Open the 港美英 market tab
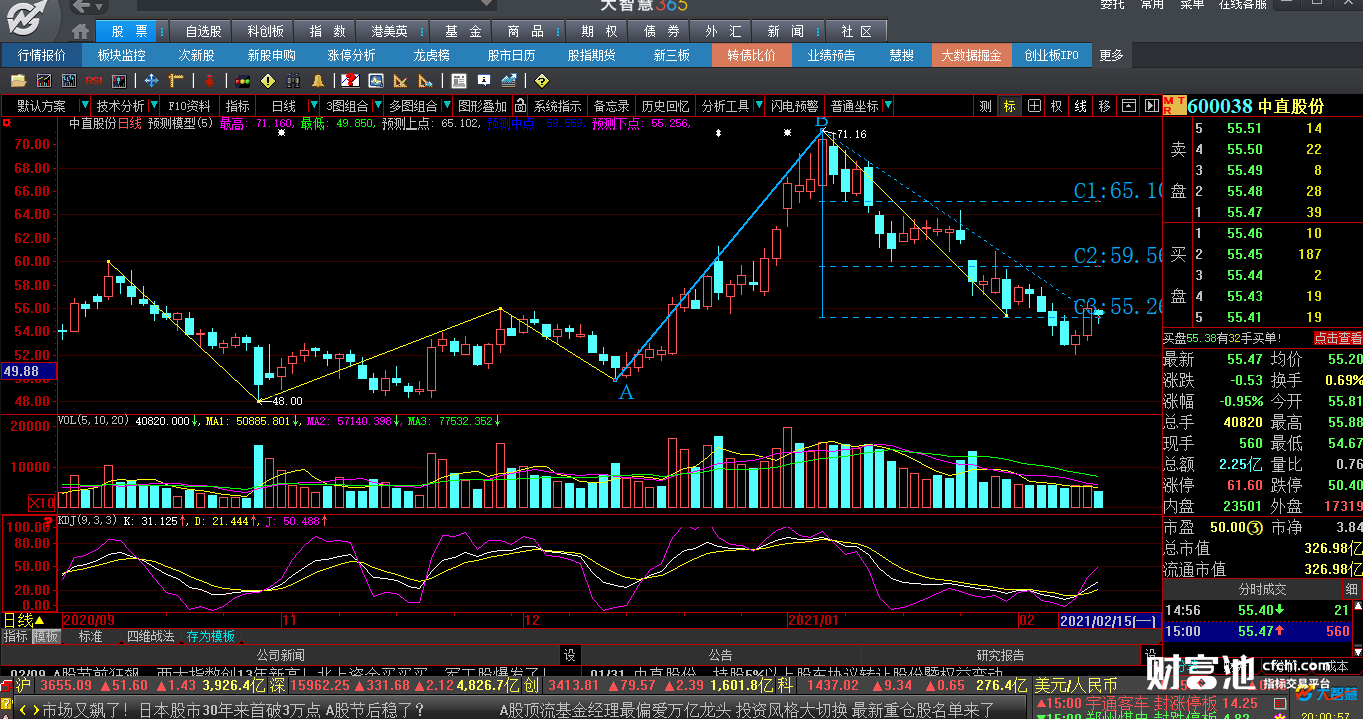This screenshot has height=719, width=1363. click(x=389, y=32)
